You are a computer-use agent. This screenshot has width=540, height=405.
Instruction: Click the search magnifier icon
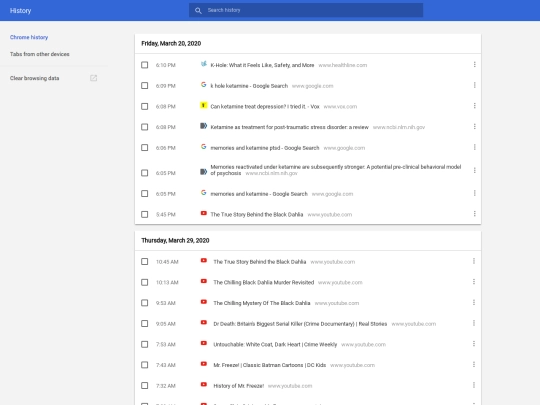tap(198, 10)
